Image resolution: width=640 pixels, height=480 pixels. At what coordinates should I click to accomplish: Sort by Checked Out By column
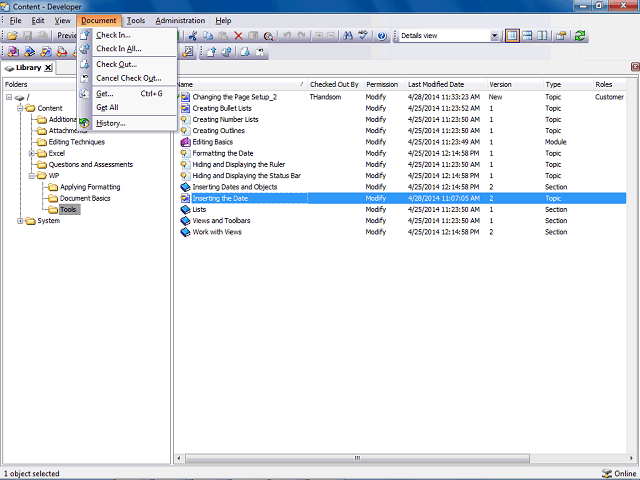click(x=334, y=84)
